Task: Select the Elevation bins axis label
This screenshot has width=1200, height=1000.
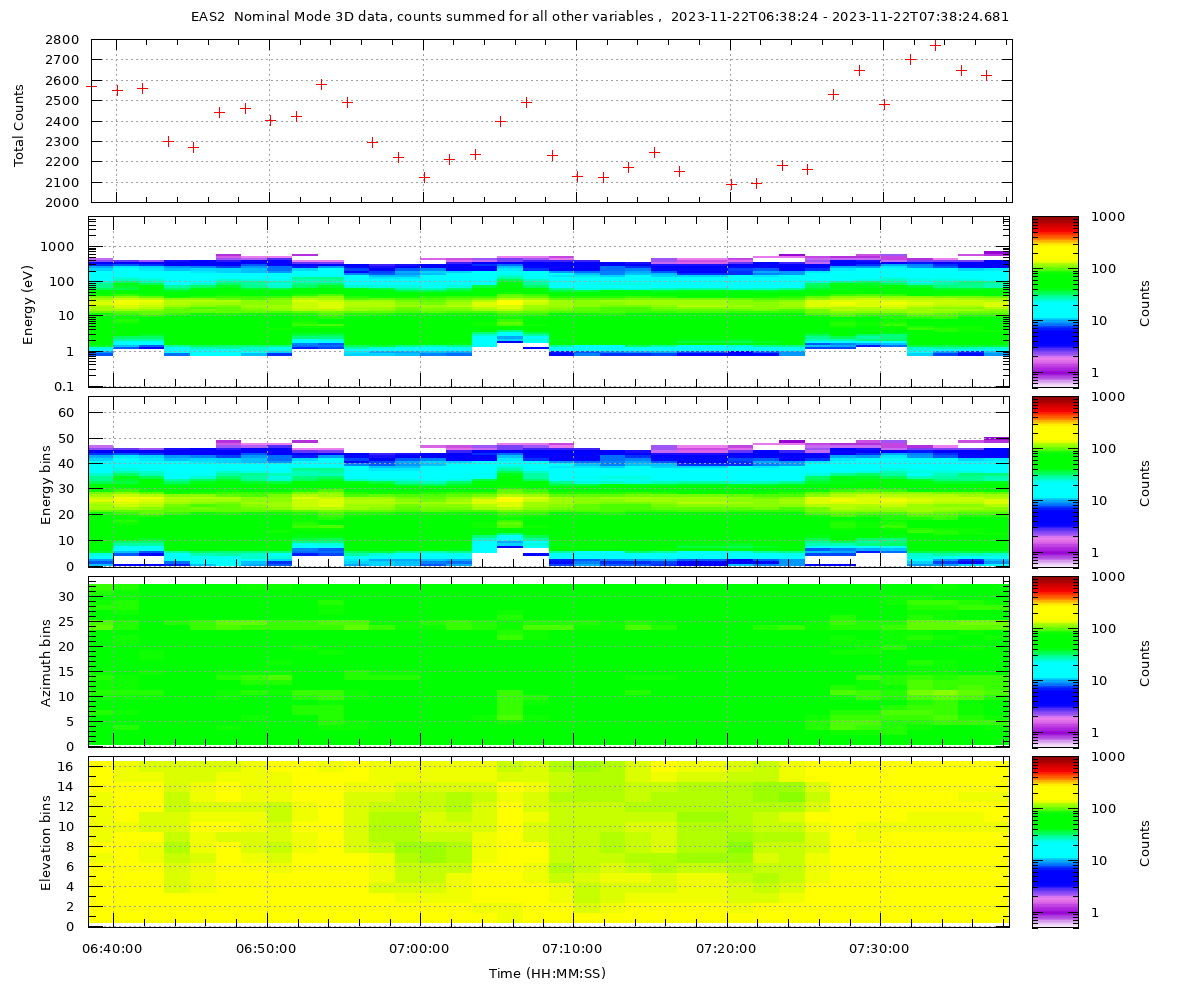Action: pyautogui.click(x=44, y=841)
